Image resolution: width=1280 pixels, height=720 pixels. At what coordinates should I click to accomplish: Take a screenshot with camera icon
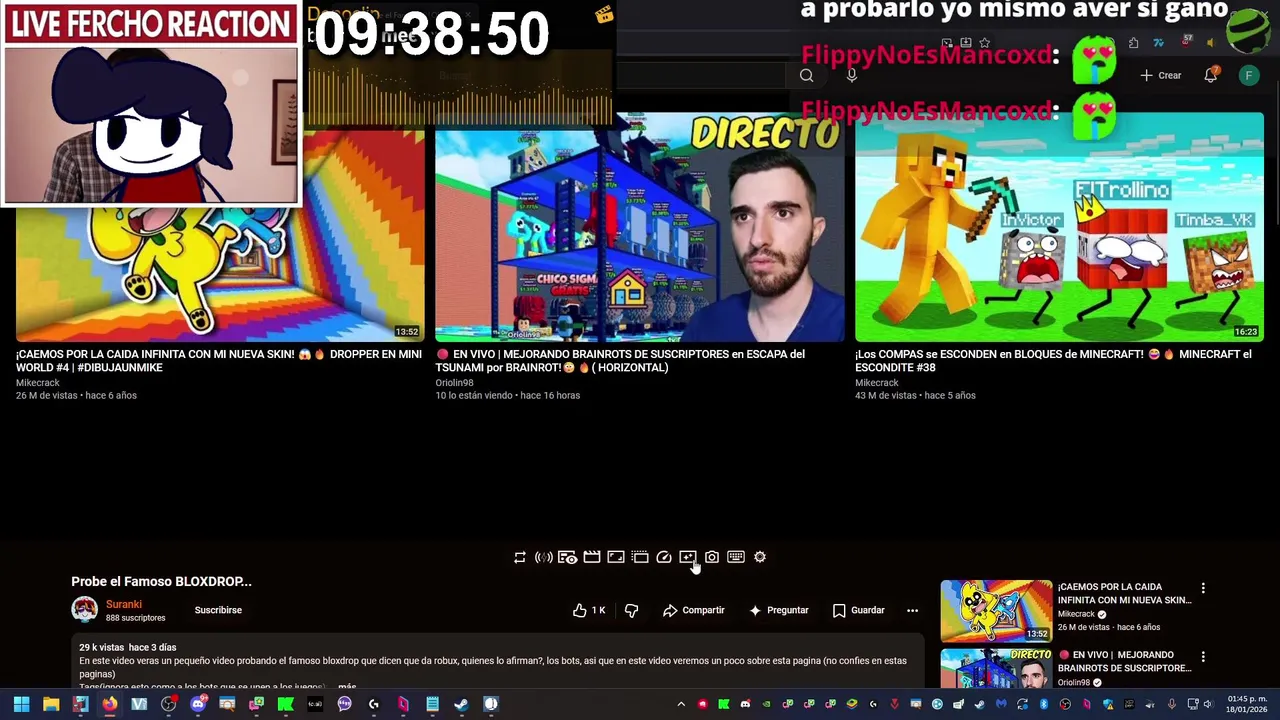click(712, 557)
